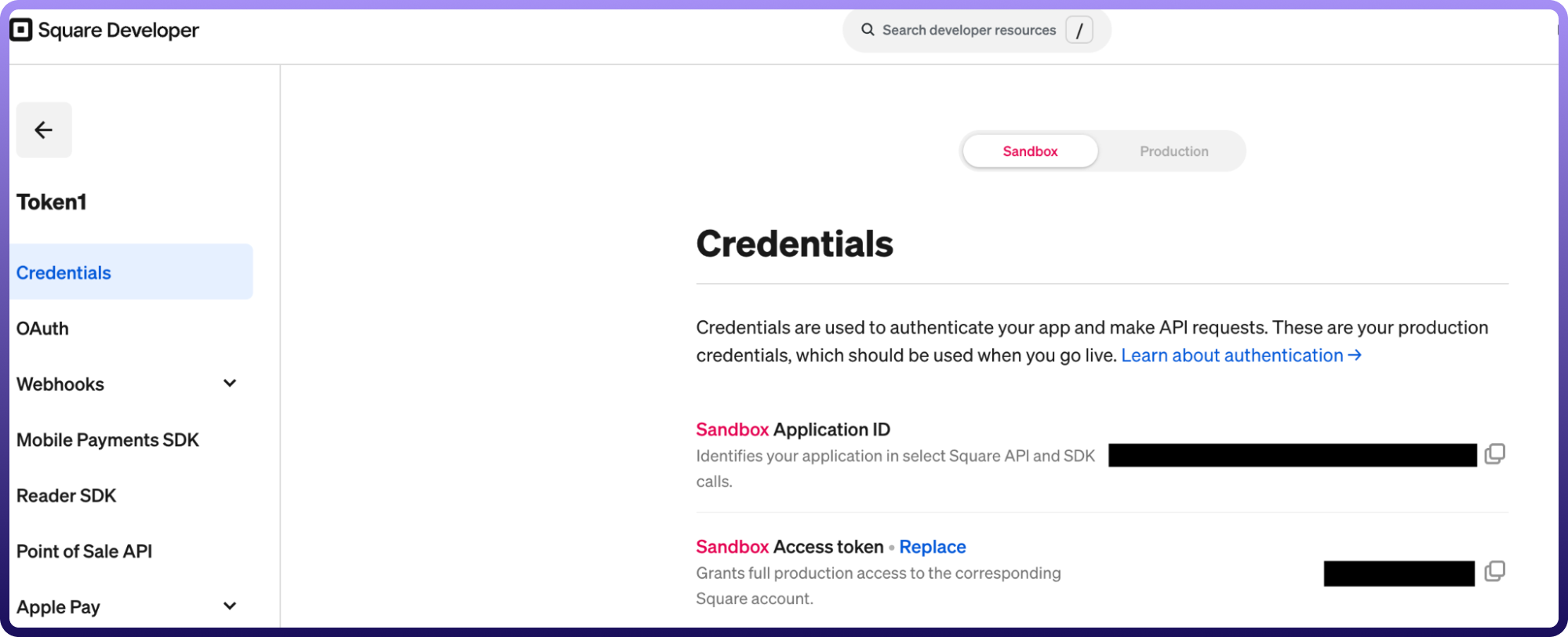Open the OAuth sidebar item

[42, 329]
